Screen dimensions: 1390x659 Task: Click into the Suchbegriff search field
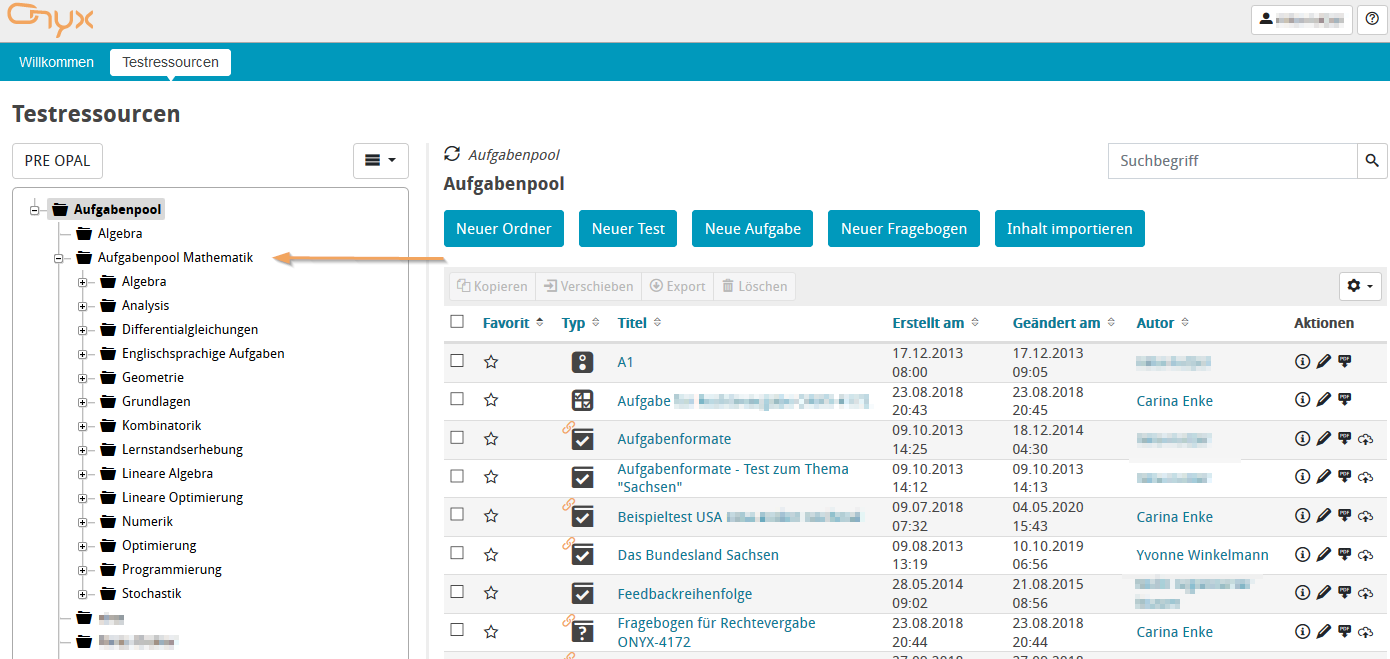pos(1232,161)
